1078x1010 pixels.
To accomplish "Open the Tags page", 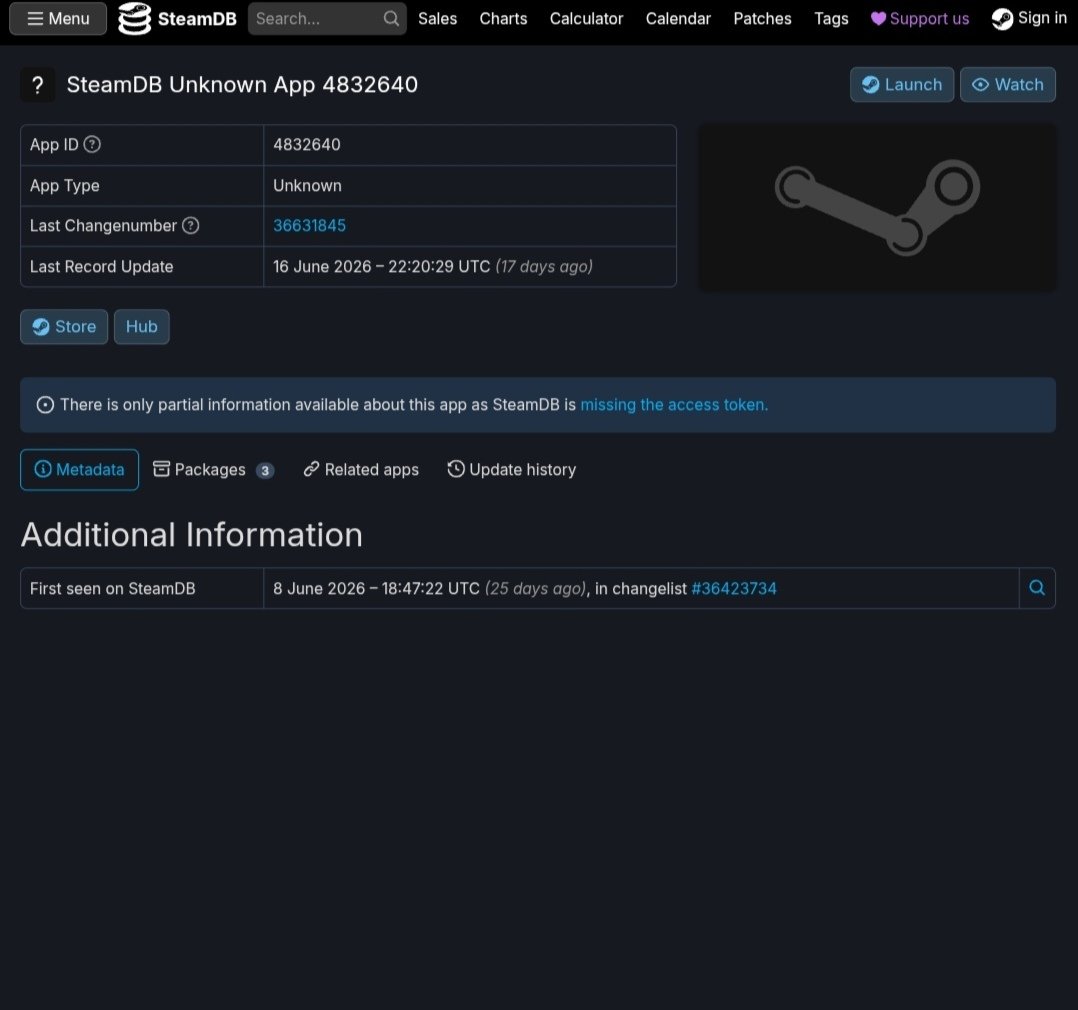I will (x=831, y=19).
